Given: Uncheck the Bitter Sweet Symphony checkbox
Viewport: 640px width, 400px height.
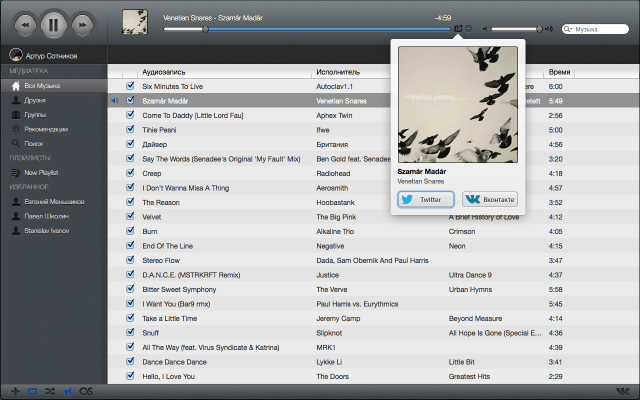Looking at the screenshot, I should pyautogui.click(x=130, y=289).
